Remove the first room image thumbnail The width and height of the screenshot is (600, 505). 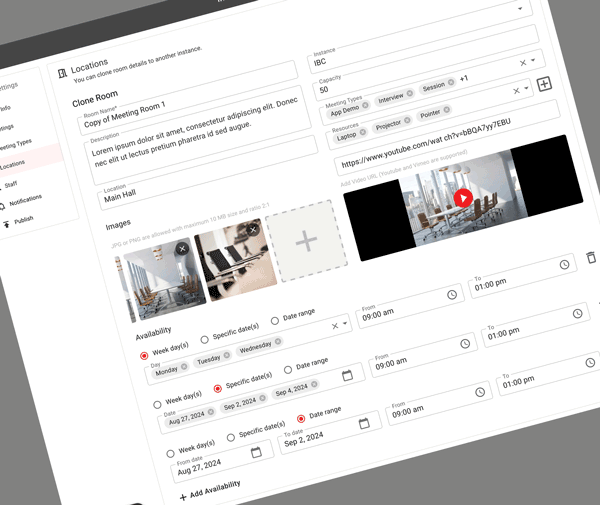click(182, 249)
